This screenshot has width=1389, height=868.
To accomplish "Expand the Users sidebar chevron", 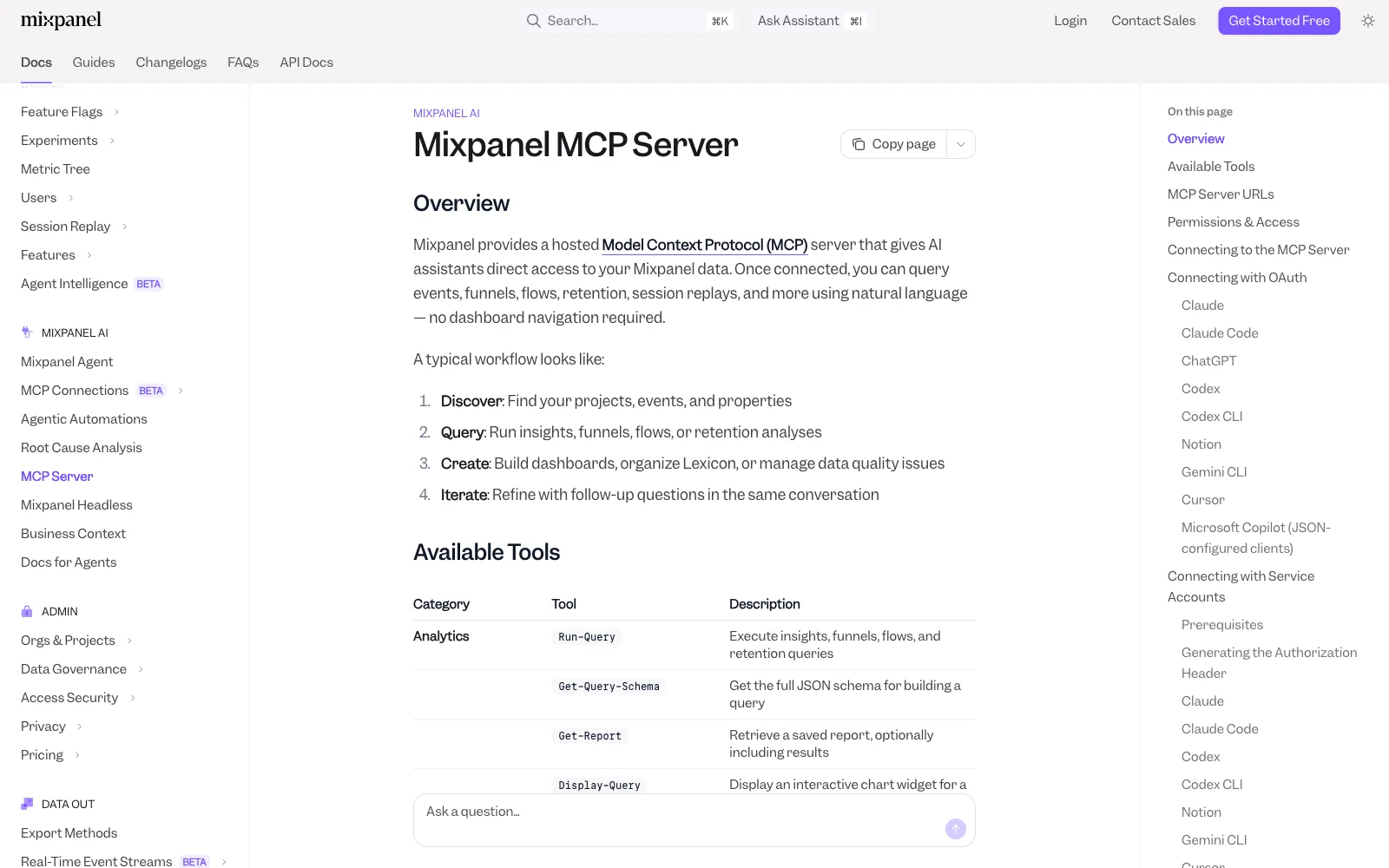I will coord(70,198).
